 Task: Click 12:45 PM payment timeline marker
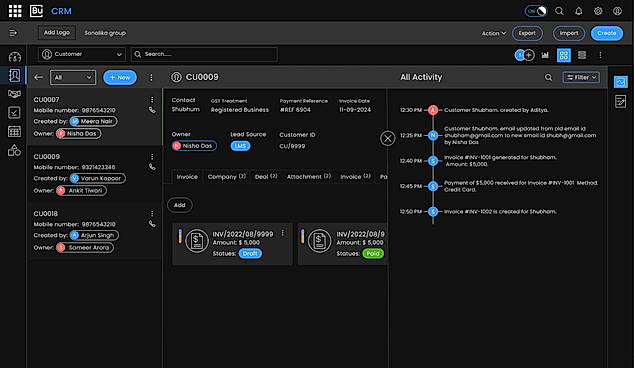[x=433, y=186]
